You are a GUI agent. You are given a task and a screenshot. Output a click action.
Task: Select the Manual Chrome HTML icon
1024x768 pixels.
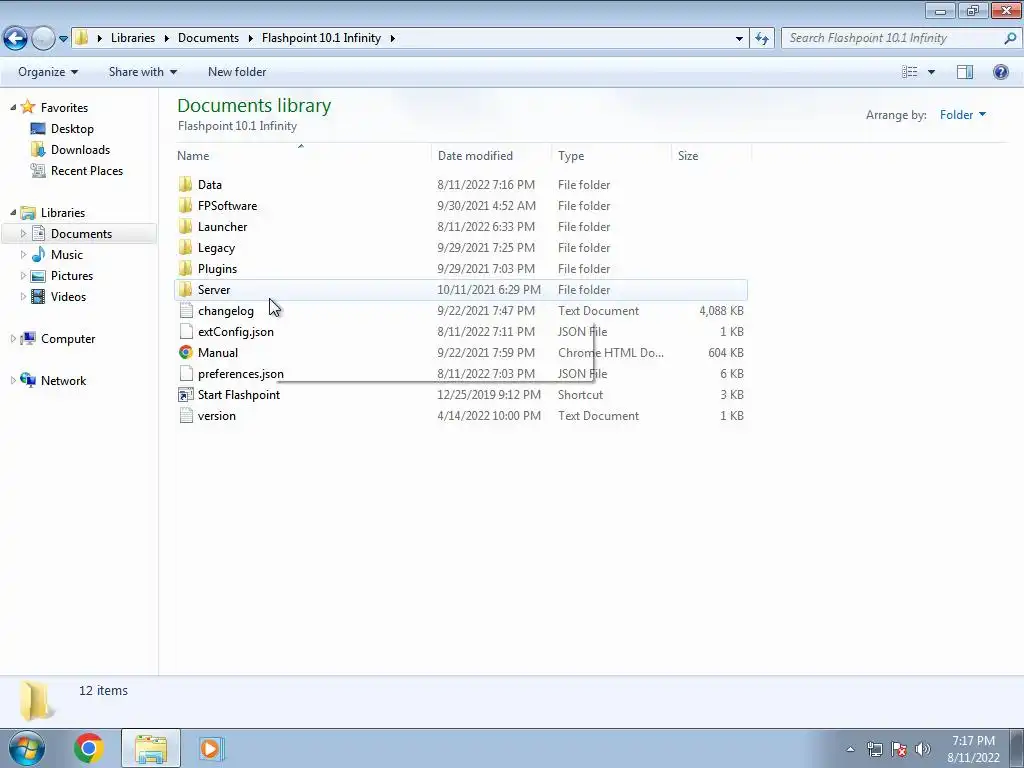tap(186, 353)
